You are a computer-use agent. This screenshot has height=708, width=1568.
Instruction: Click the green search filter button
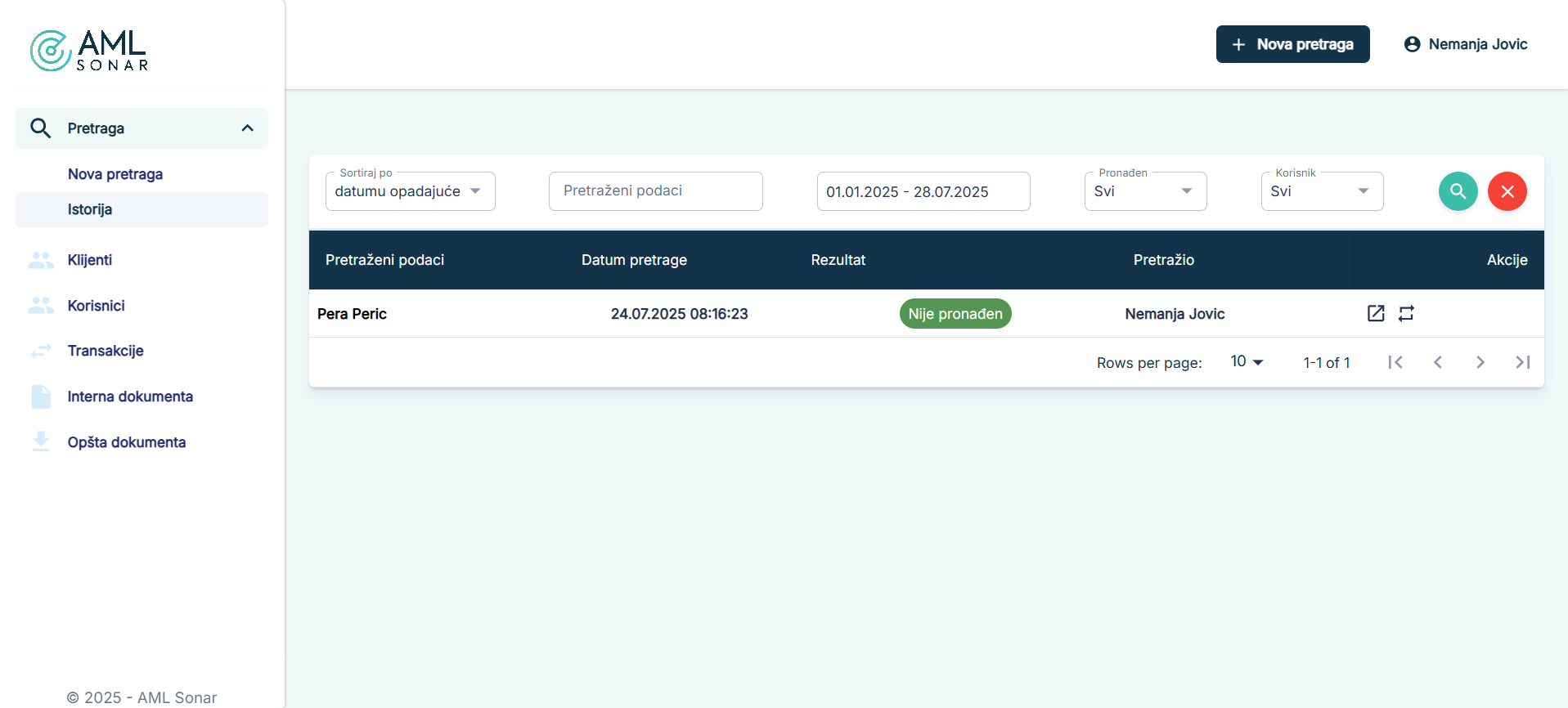pyautogui.click(x=1458, y=191)
